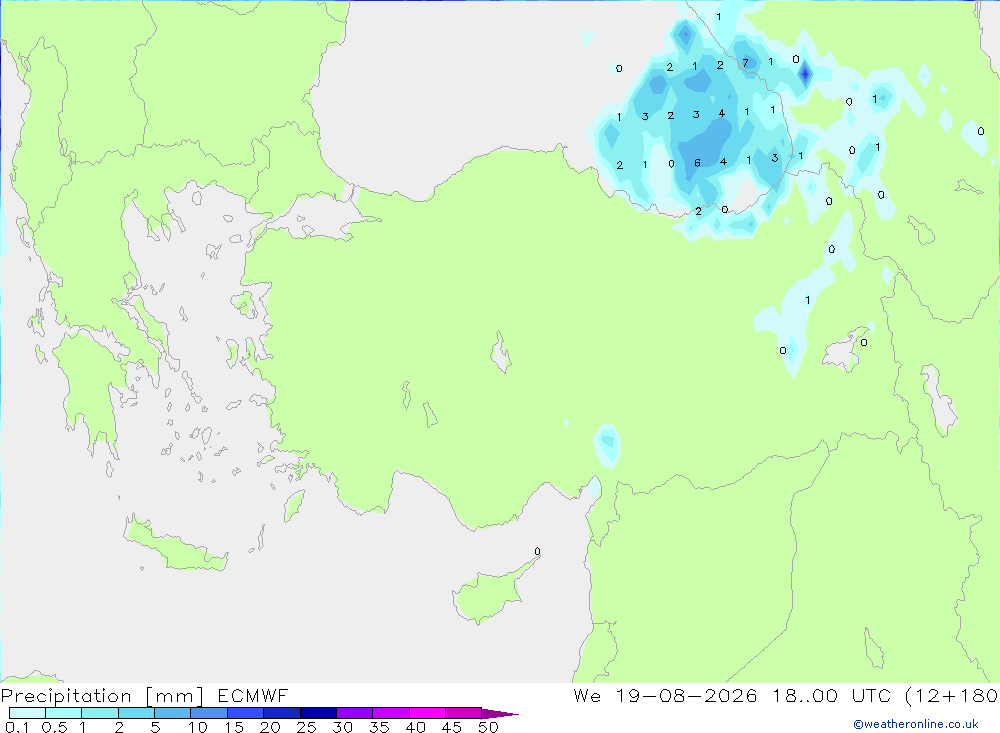1000x733 pixels.
Task: Select the 35–40 mm magenta legend swatch
Action: tap(390, 713)
